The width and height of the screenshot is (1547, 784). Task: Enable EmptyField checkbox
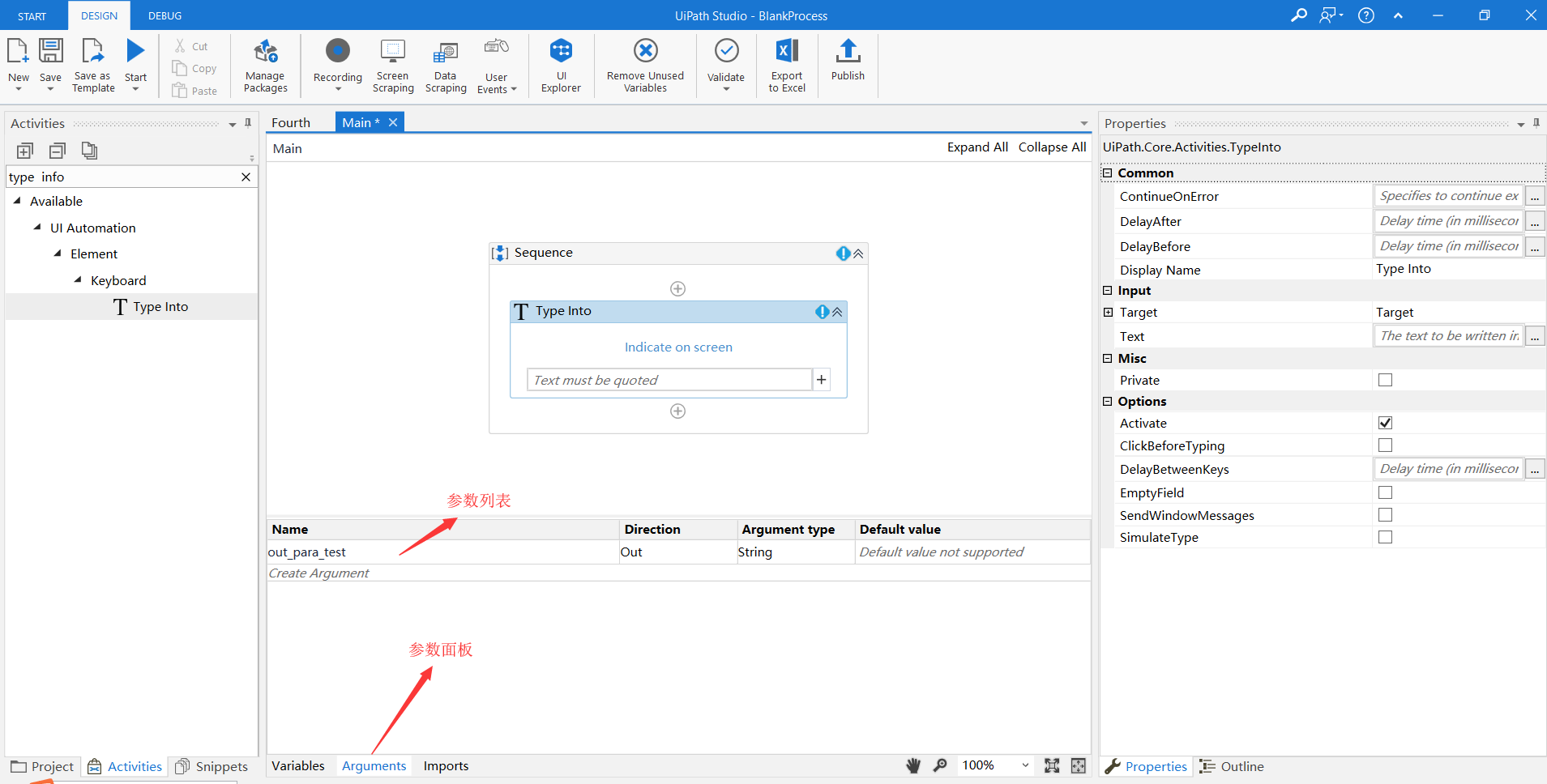tap(1386, 492)
